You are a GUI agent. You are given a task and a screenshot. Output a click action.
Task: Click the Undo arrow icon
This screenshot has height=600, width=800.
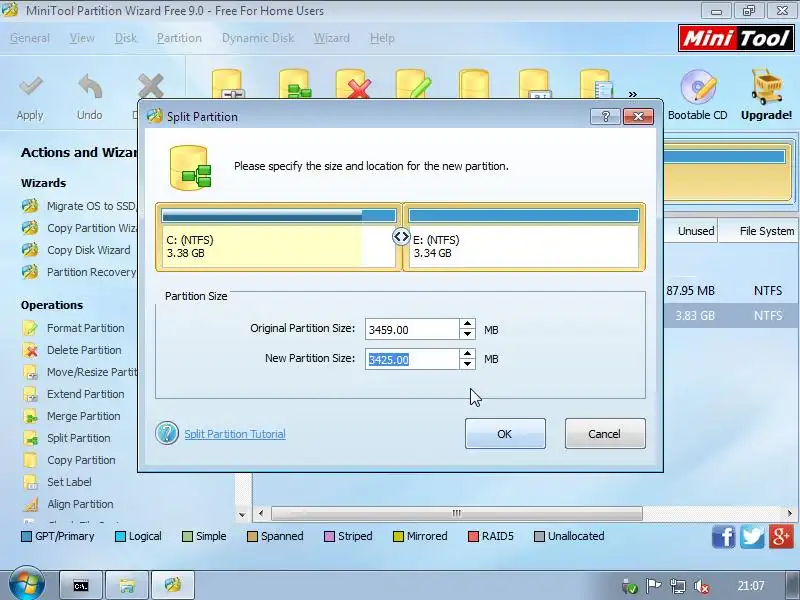90,87
